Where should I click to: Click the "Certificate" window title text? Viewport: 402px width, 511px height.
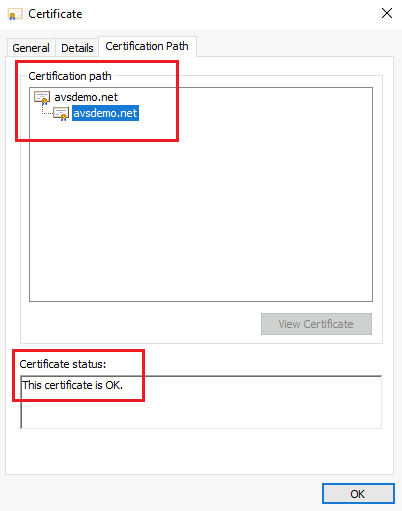pyautogui.click(x=55, y=14)
